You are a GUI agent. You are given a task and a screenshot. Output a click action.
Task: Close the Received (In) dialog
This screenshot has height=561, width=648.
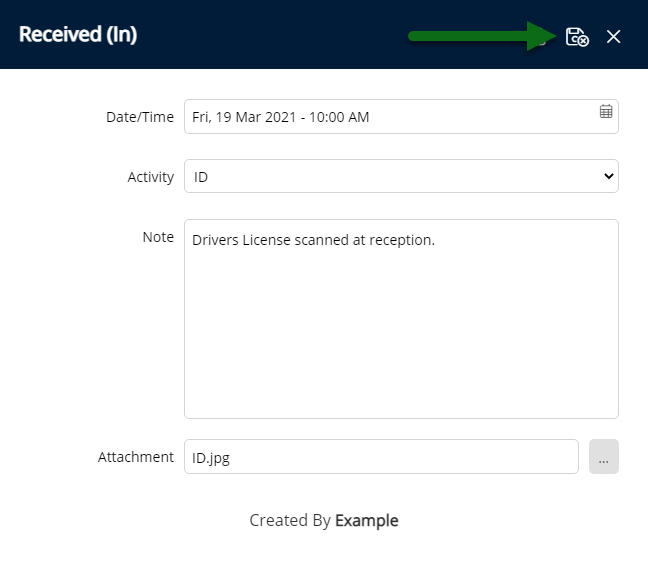coord(613,36)
